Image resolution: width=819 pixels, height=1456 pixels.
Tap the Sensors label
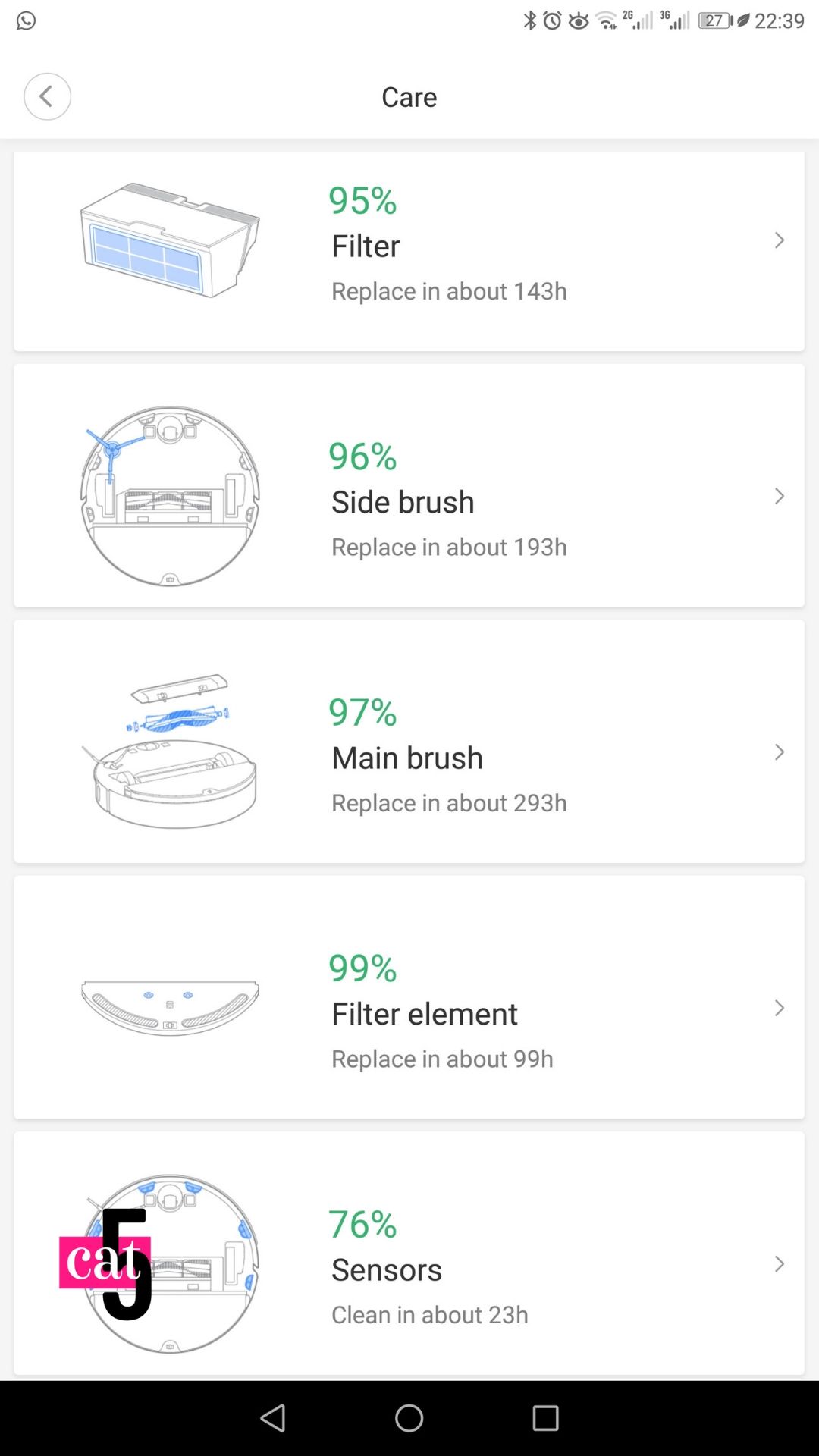click(x=387, y=1270)
